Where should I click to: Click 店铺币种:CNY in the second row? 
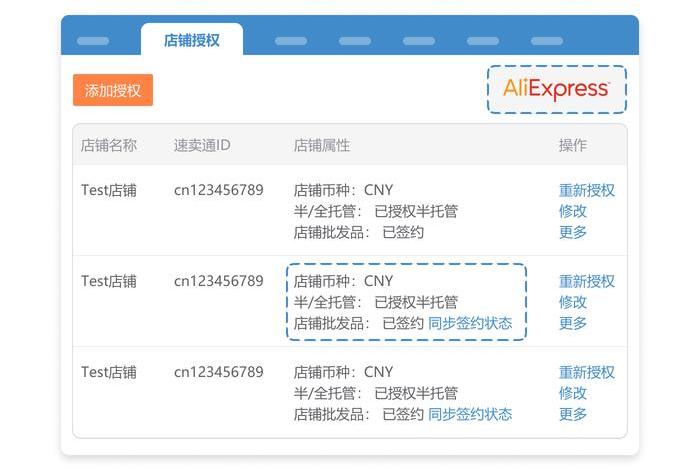[x=343, y=281]
